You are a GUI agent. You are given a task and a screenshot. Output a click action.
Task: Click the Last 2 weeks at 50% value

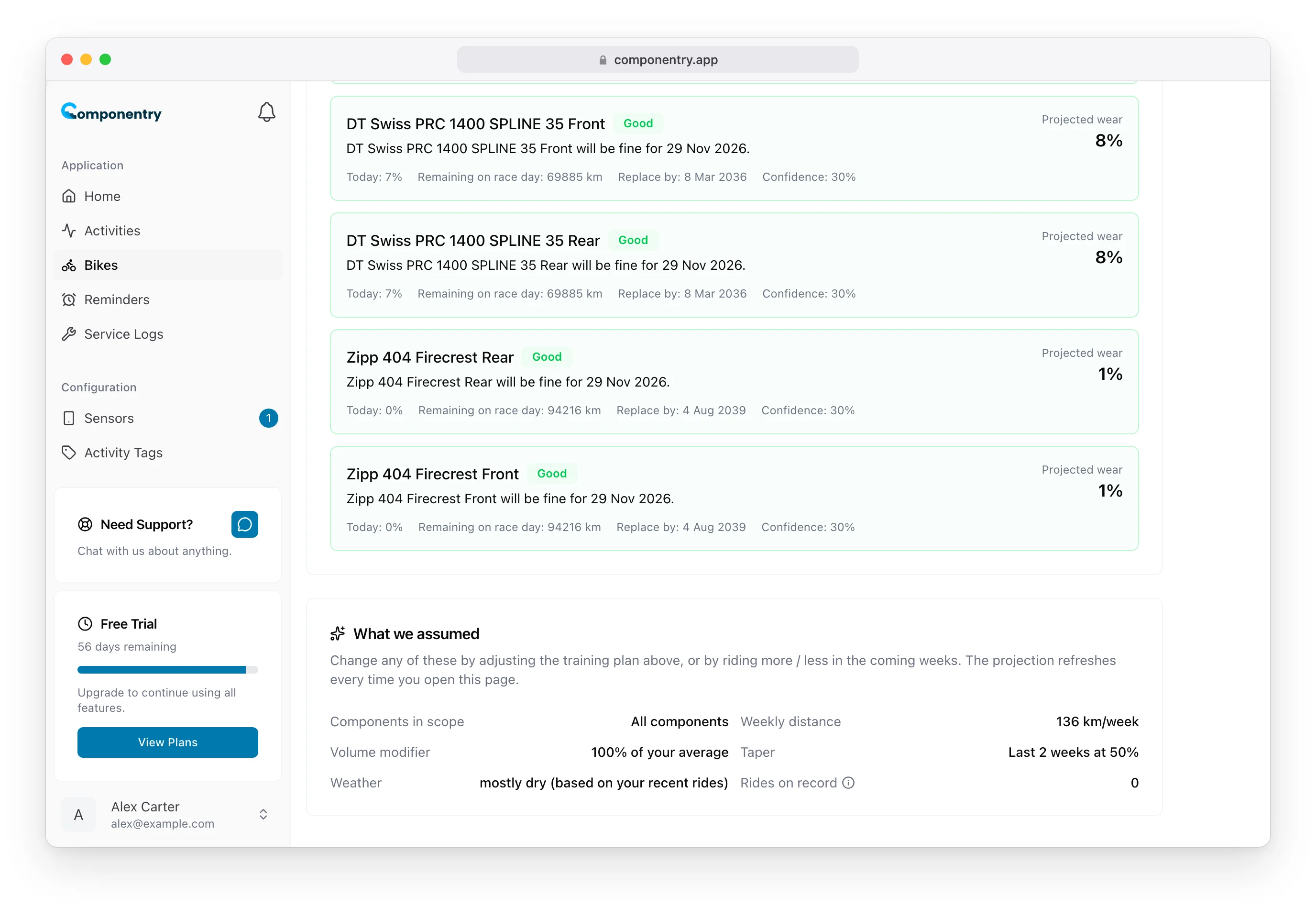[x=1073, y=753]
